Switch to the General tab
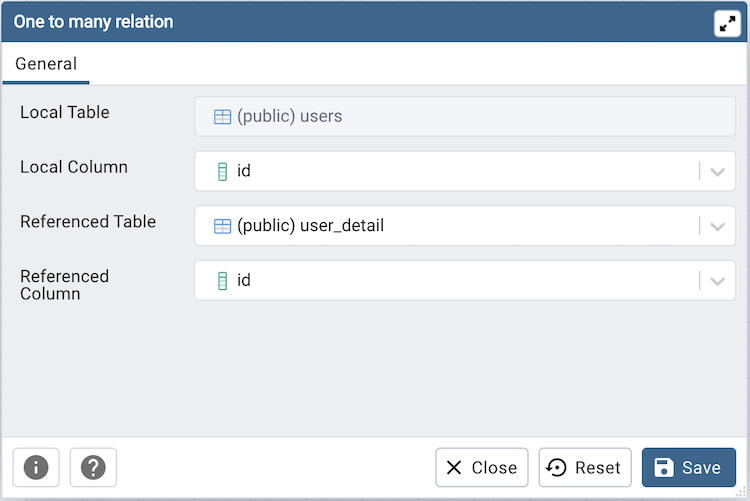The height and width of the screenshot is (501, 750). pyautogui.click(x=46, y=64)
